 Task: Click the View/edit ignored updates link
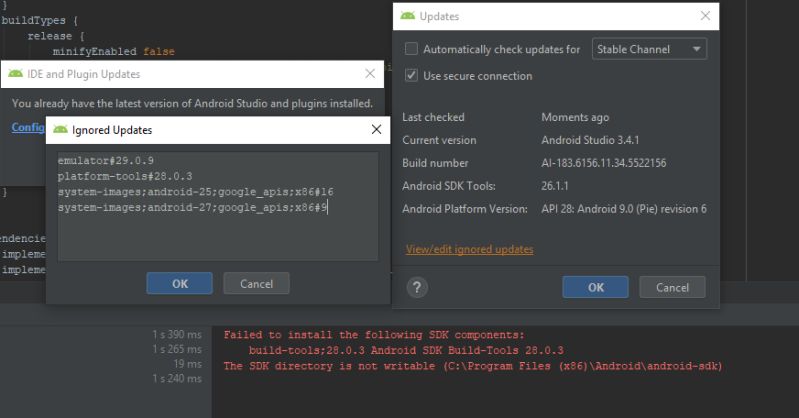[x=469, y=249]
